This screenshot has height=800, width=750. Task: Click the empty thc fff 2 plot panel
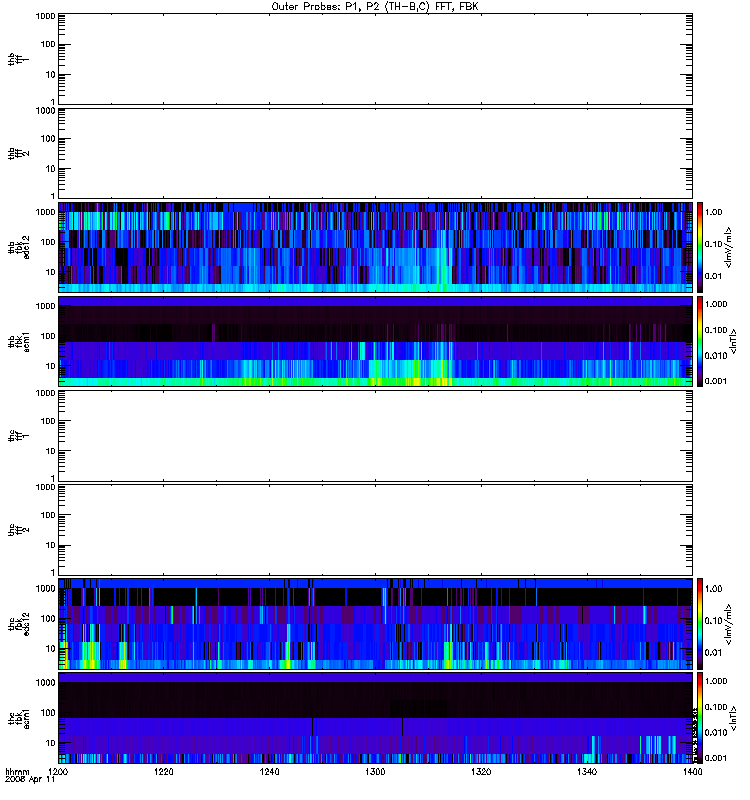[375, 530]
